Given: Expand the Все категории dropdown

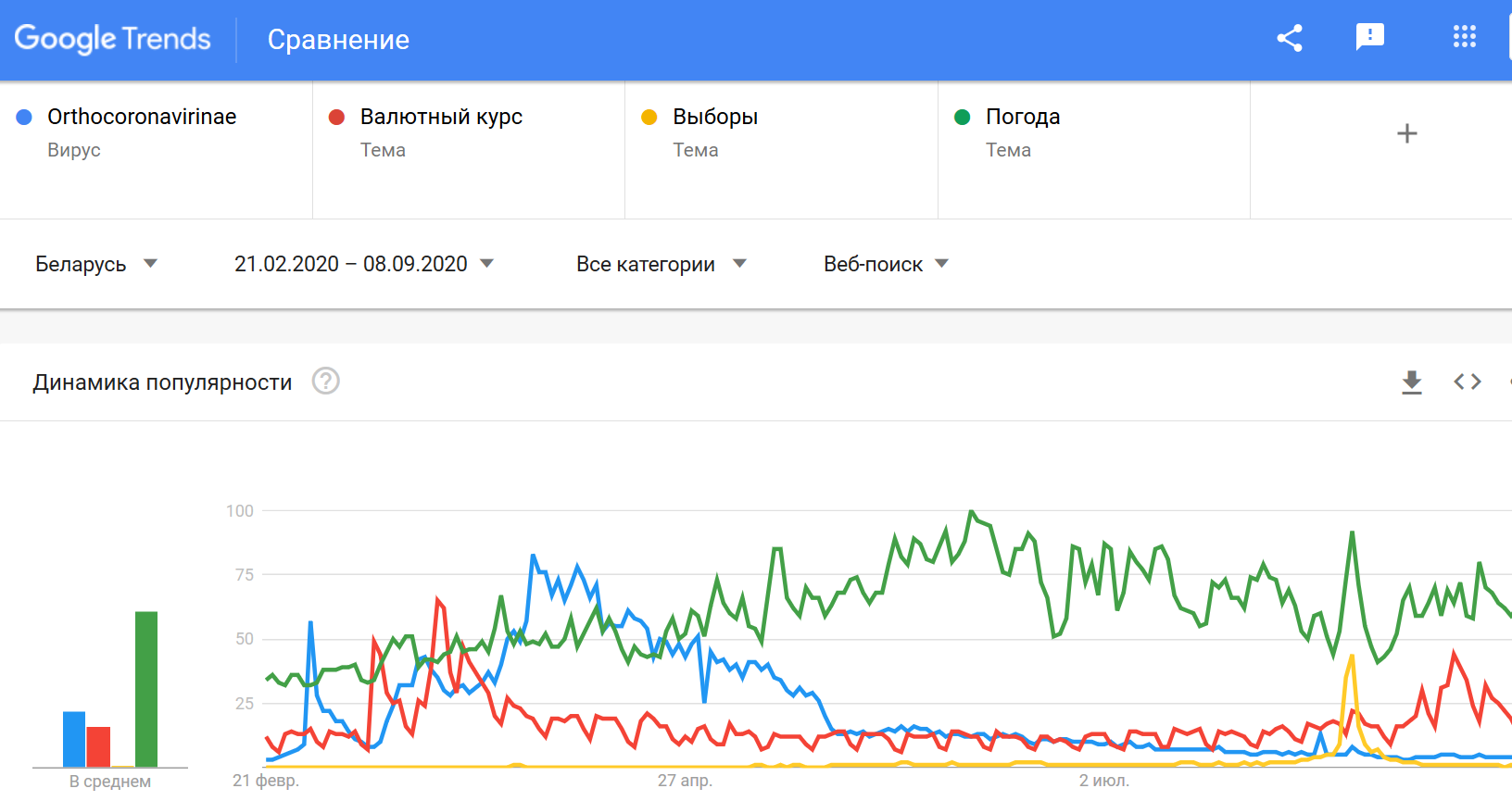Looking at the screenshot, I should point(661,264).
